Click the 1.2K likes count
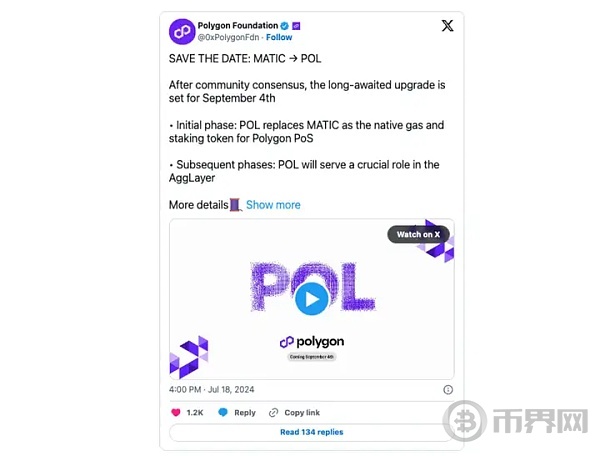Screen dimensions: 600x456 [x=195, y=412]
